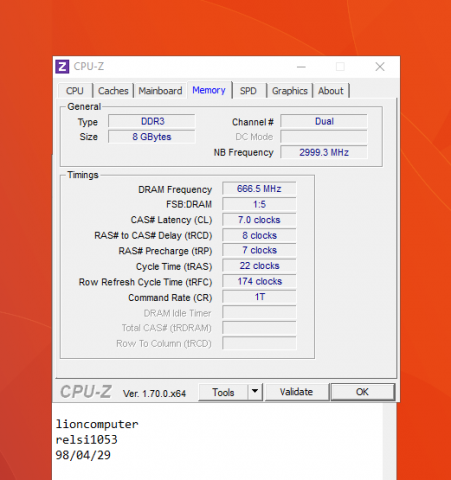
Task: Click the Validate button
Action: 296,392
